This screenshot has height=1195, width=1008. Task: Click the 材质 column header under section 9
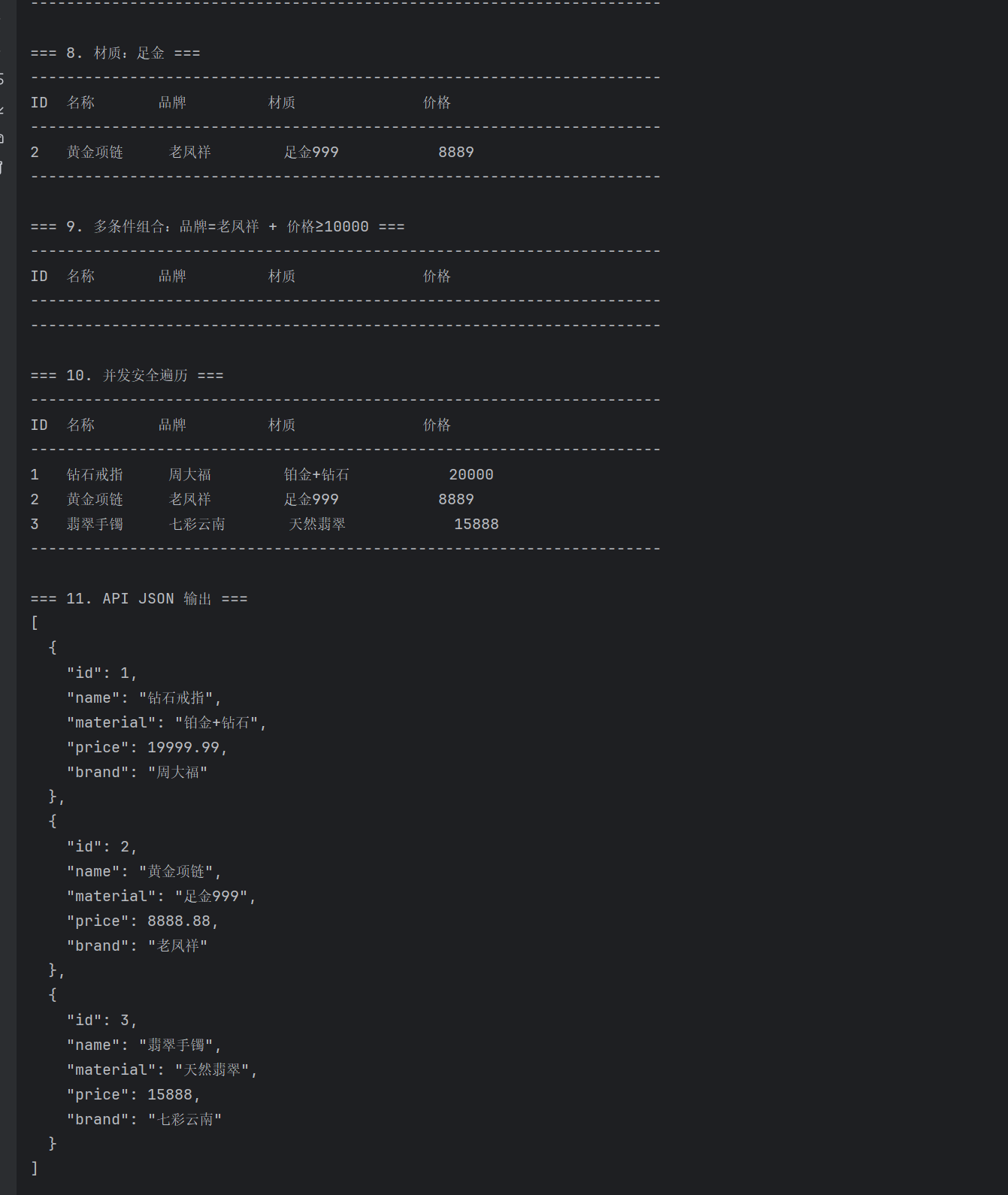[282, 277]
